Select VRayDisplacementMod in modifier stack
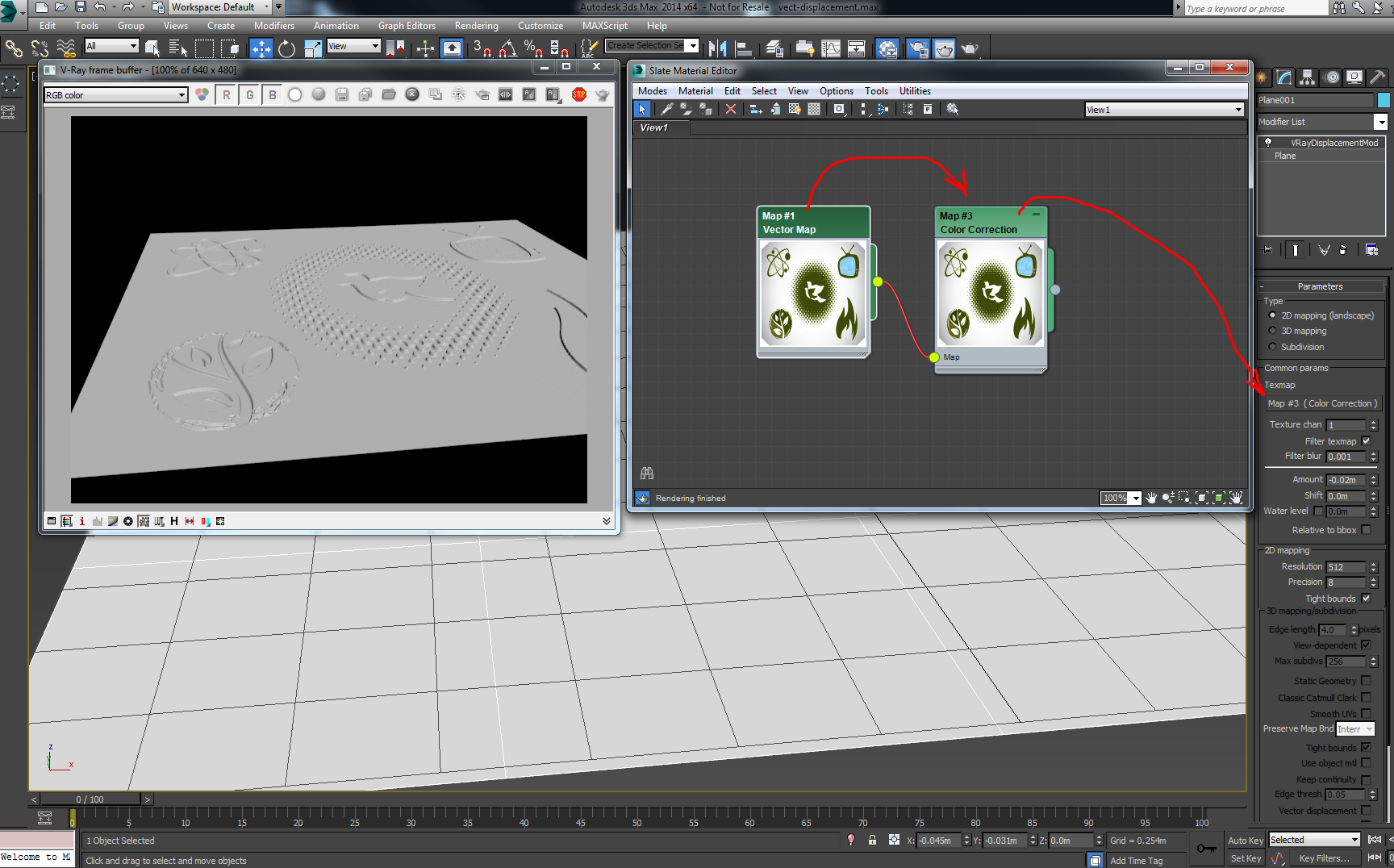This screenshot has width=1394, height=868. (x=1333, y=143)
